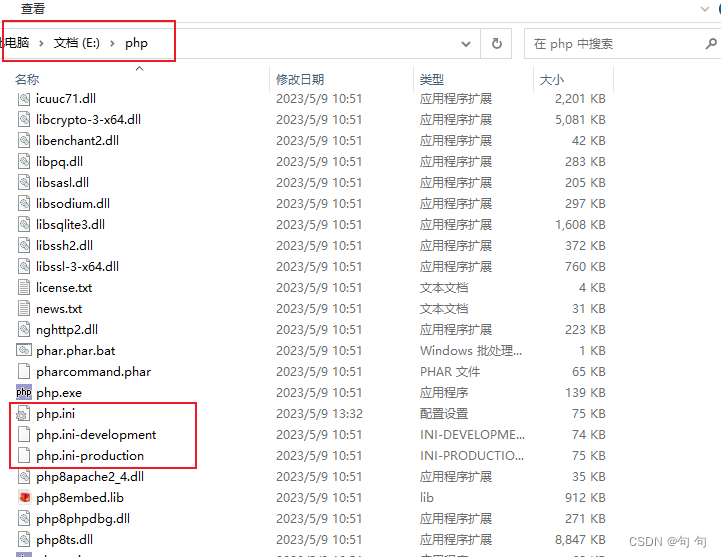
Task: Click the icuuc71.dll file icon
Action: click(24, 98)
